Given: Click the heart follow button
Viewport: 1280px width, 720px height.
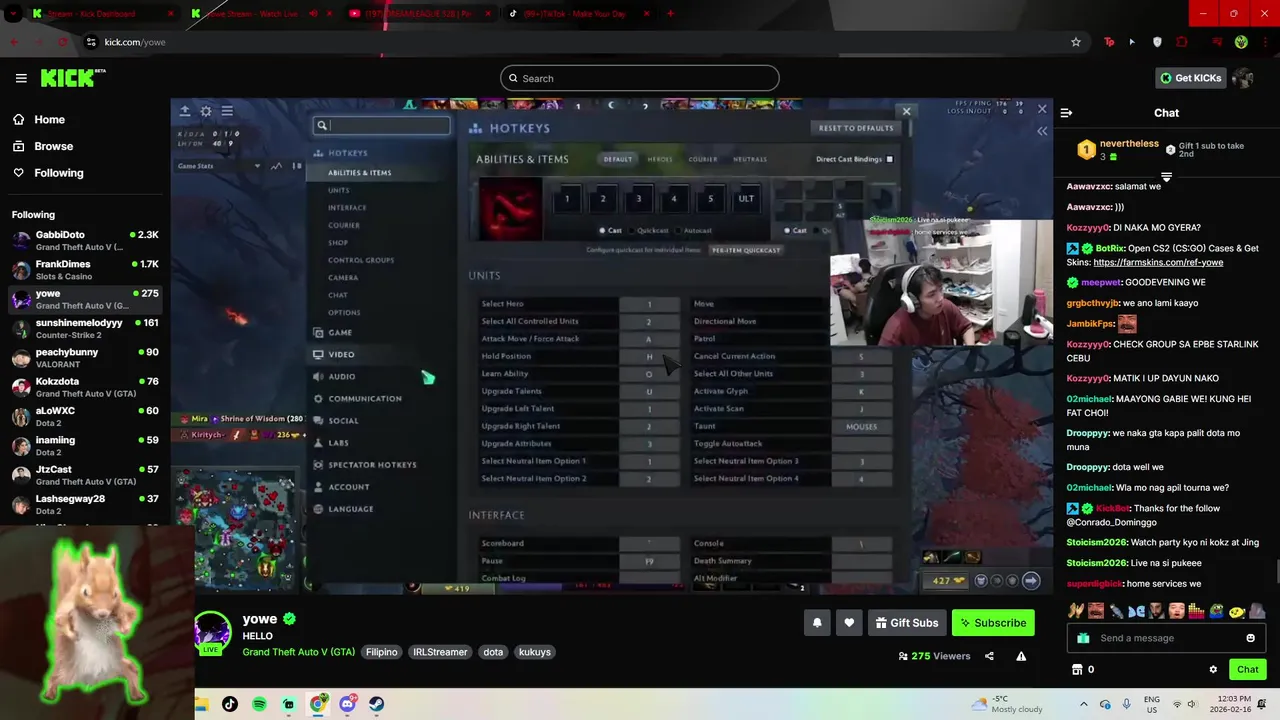Looking at the screenshot, I should [849, 623].
